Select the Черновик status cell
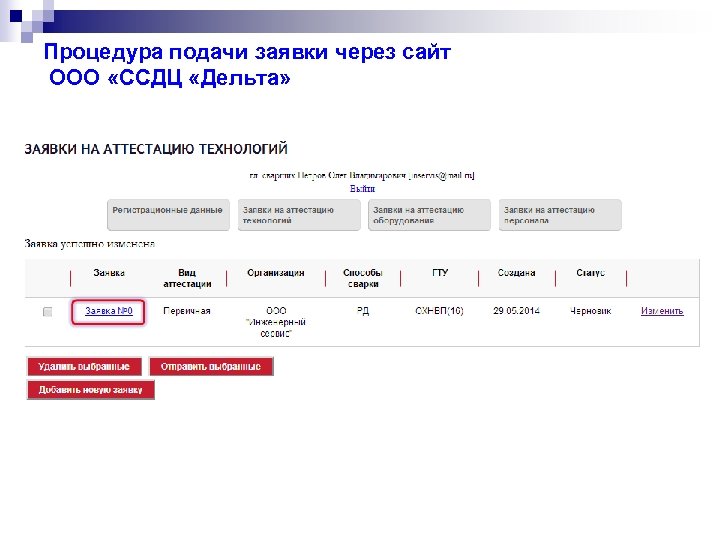Screen dimensions: 720x540 (591, 311)
